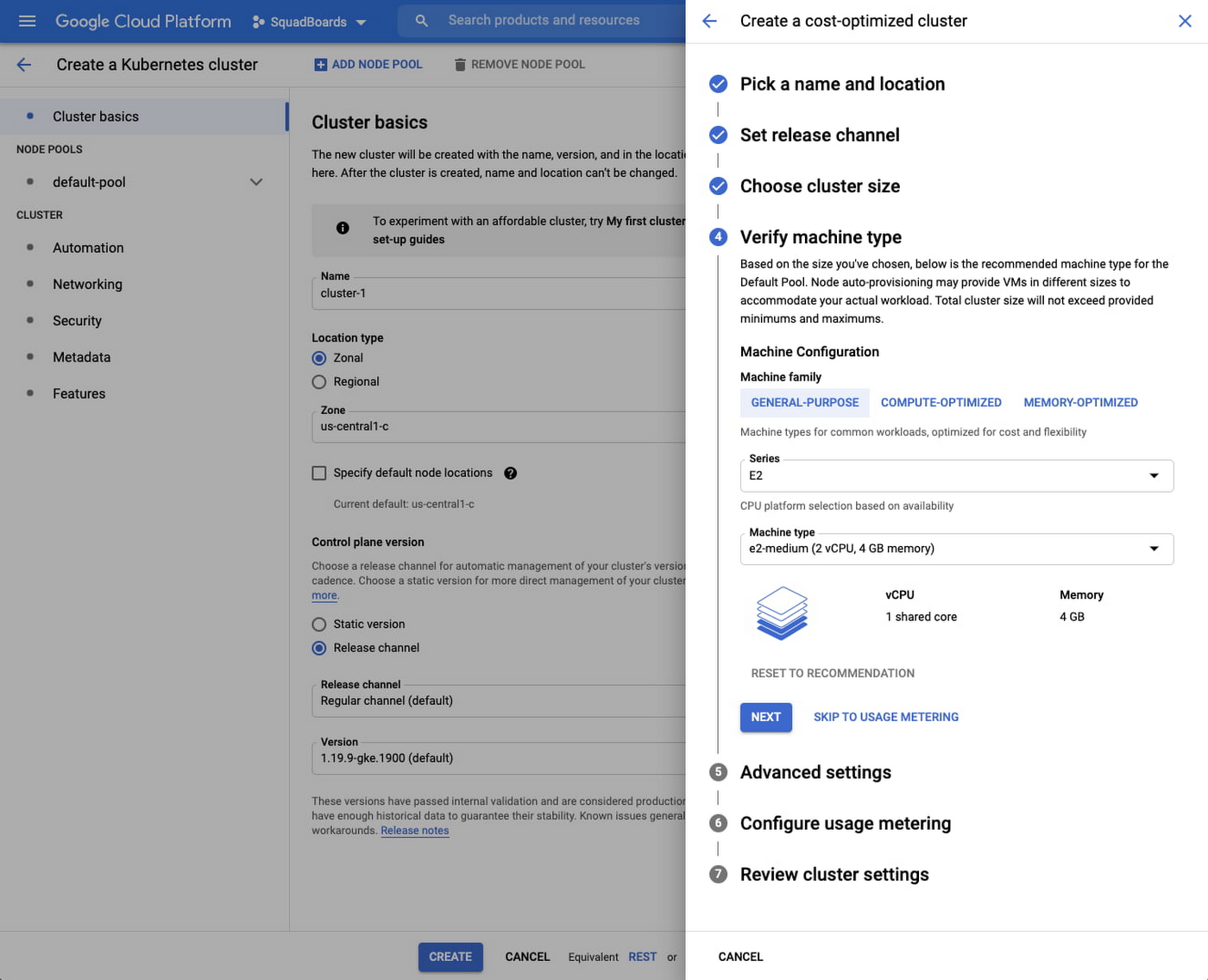1208x980 pixels.
Task: Click the stacked layers machine type icon
Action: point(782,612)
